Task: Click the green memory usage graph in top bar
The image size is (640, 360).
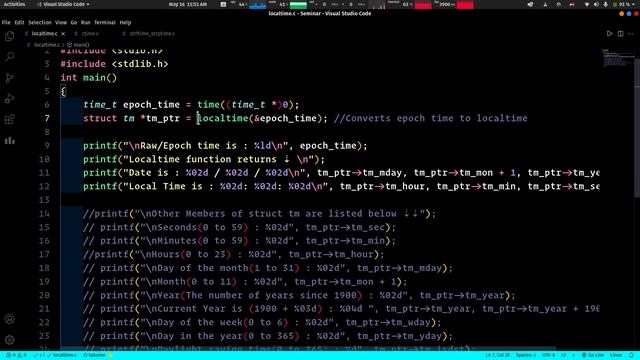Action: (298, 5)
